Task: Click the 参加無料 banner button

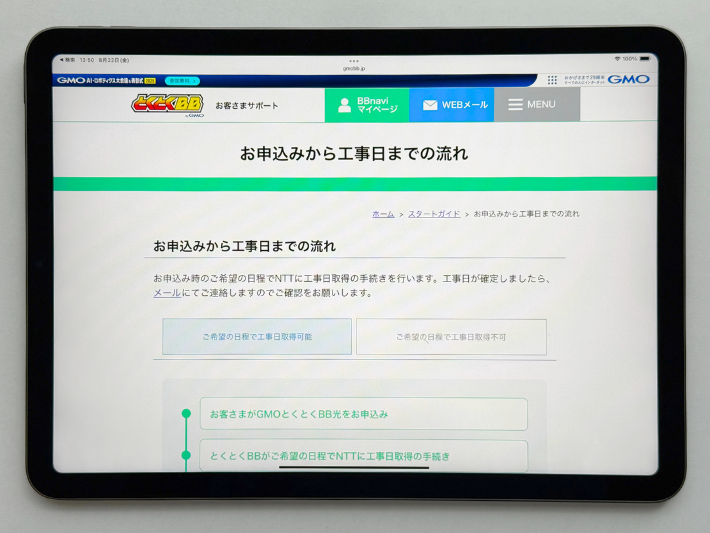Action: click(x=182, y=81)
